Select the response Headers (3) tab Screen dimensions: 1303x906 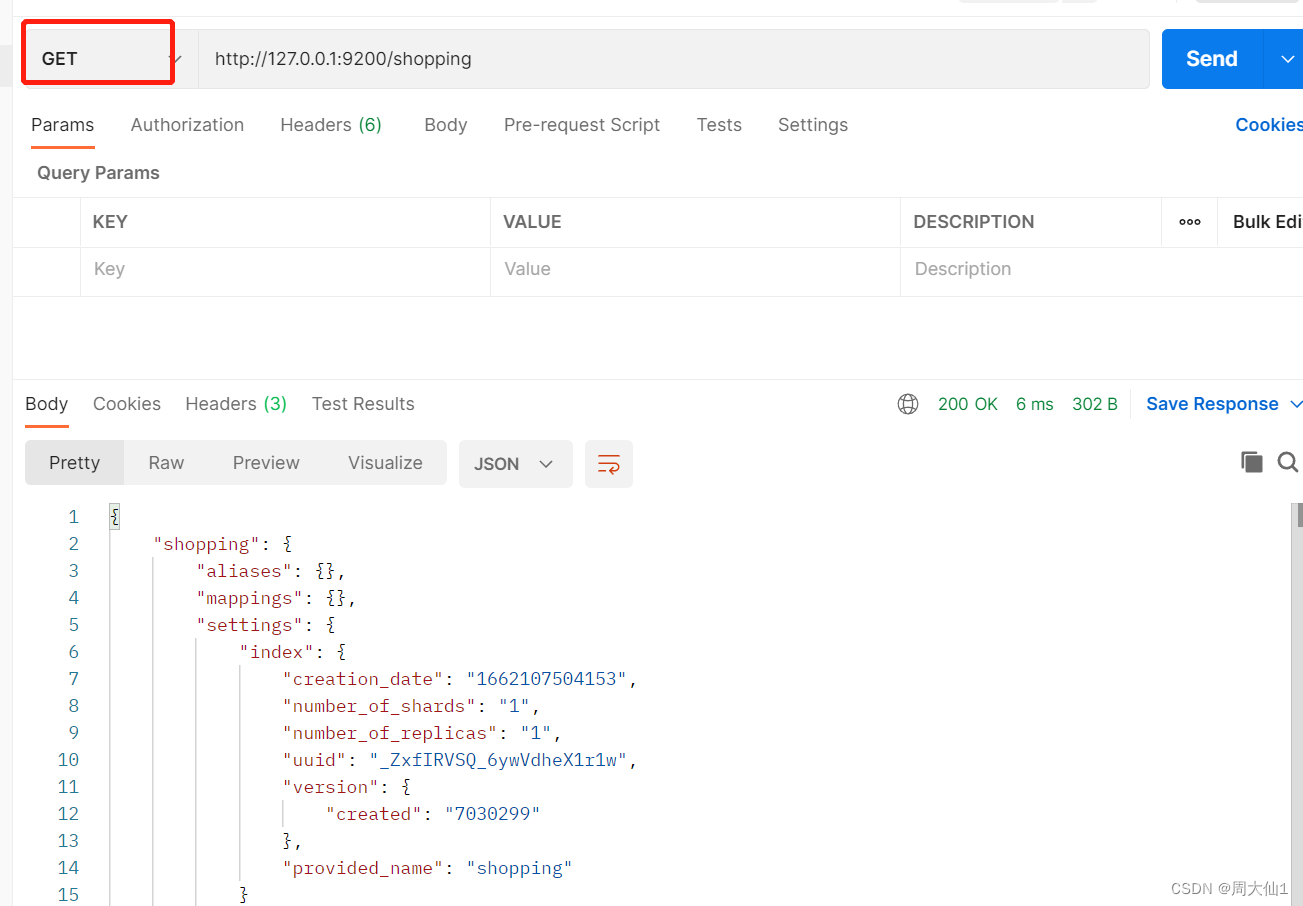(236, 404)
